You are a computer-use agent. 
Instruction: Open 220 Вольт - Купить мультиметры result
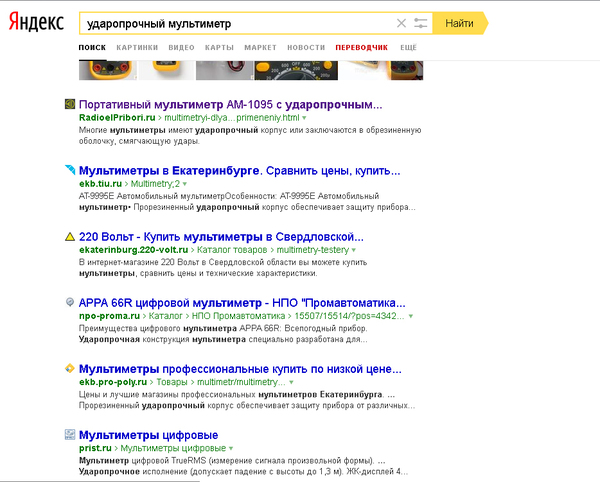coord(221,237)
